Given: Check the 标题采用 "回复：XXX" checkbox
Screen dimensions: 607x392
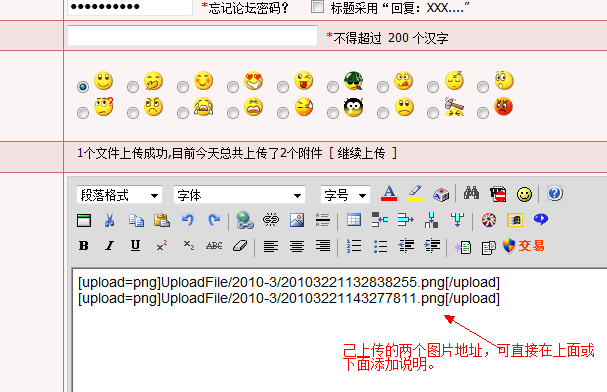Looking at the screenshot, I should point(317,7).
